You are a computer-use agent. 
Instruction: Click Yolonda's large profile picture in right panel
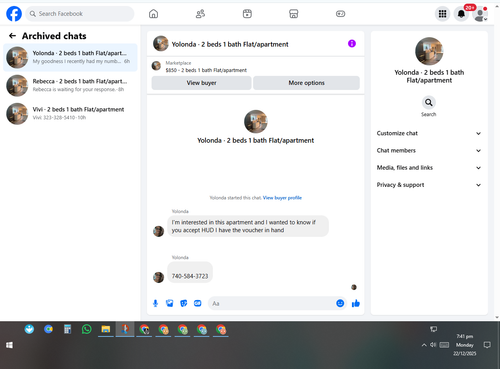429,51
